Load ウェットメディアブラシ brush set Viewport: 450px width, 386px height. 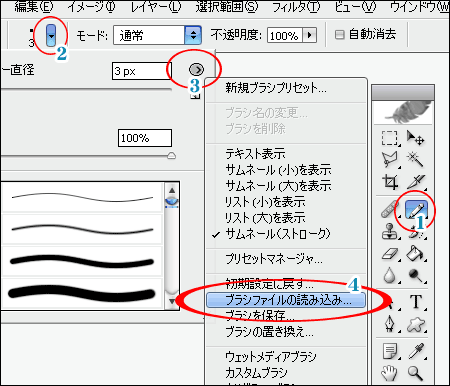286,357
